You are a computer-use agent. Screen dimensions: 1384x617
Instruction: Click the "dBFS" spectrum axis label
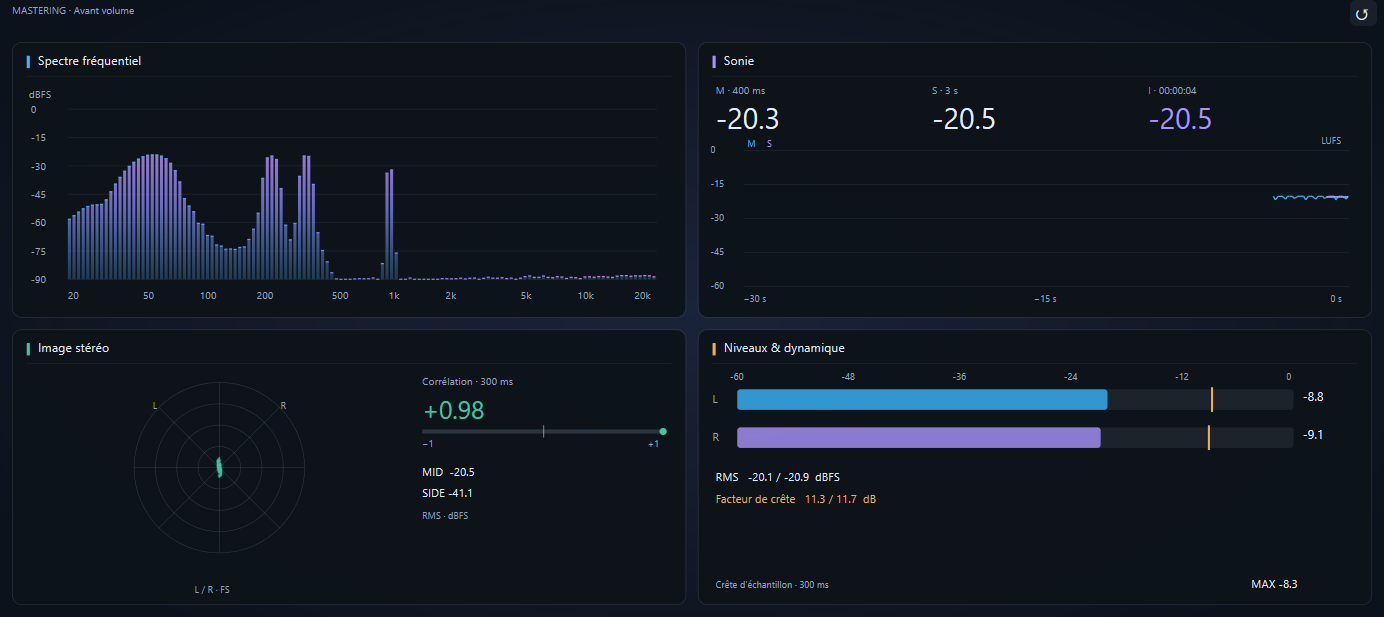40,94
